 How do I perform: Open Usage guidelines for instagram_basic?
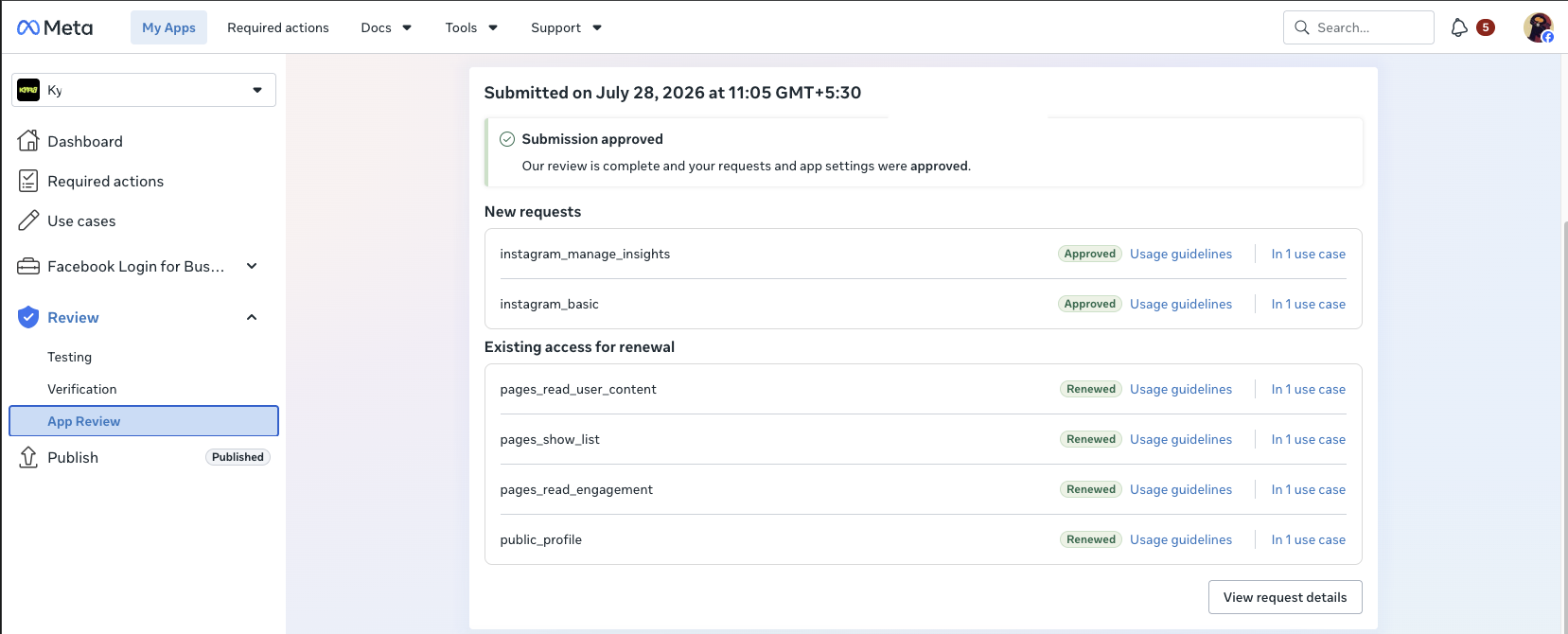click(x=1181, y=304)
